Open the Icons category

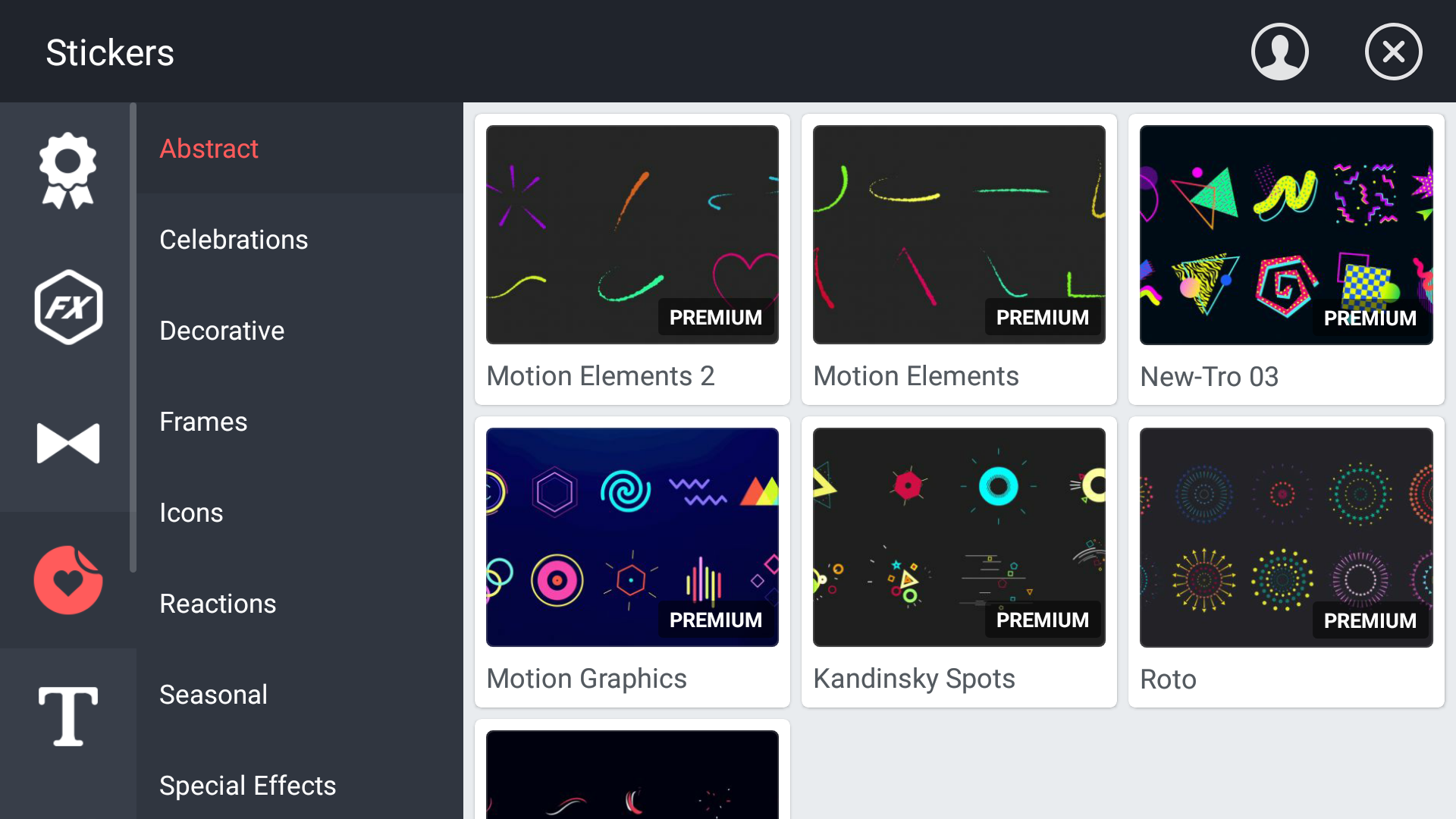[190, 512]
